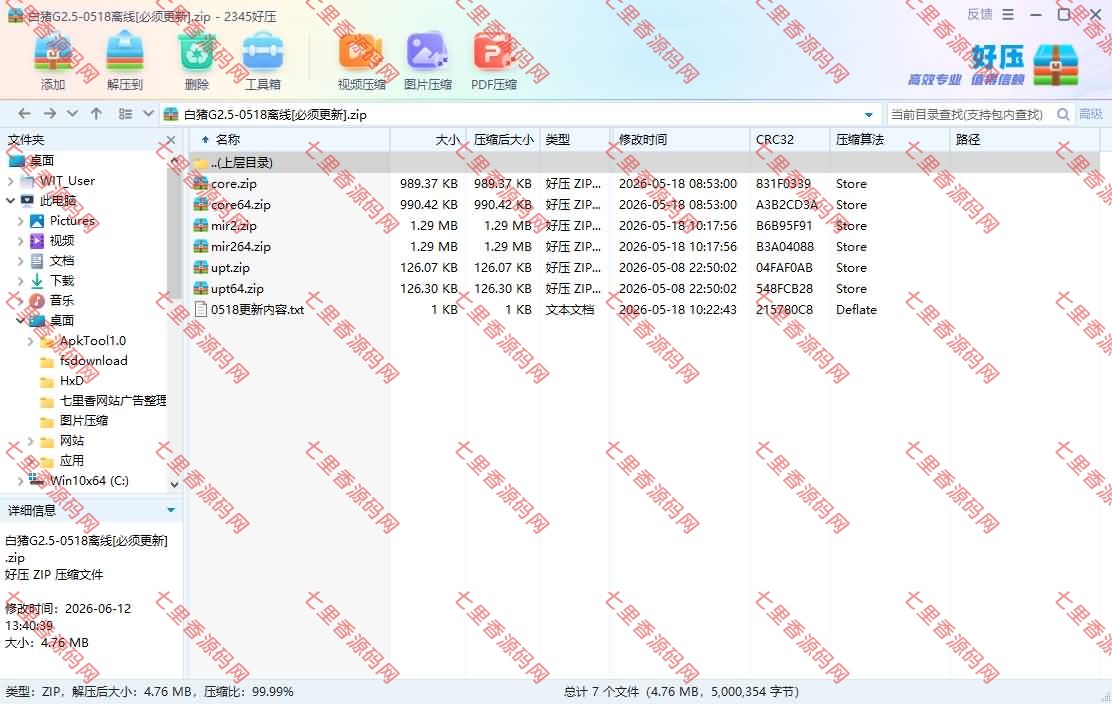Click the search magnifier icon
The width and height of the screenshot is (1112, 704).
click(1062, 114)
